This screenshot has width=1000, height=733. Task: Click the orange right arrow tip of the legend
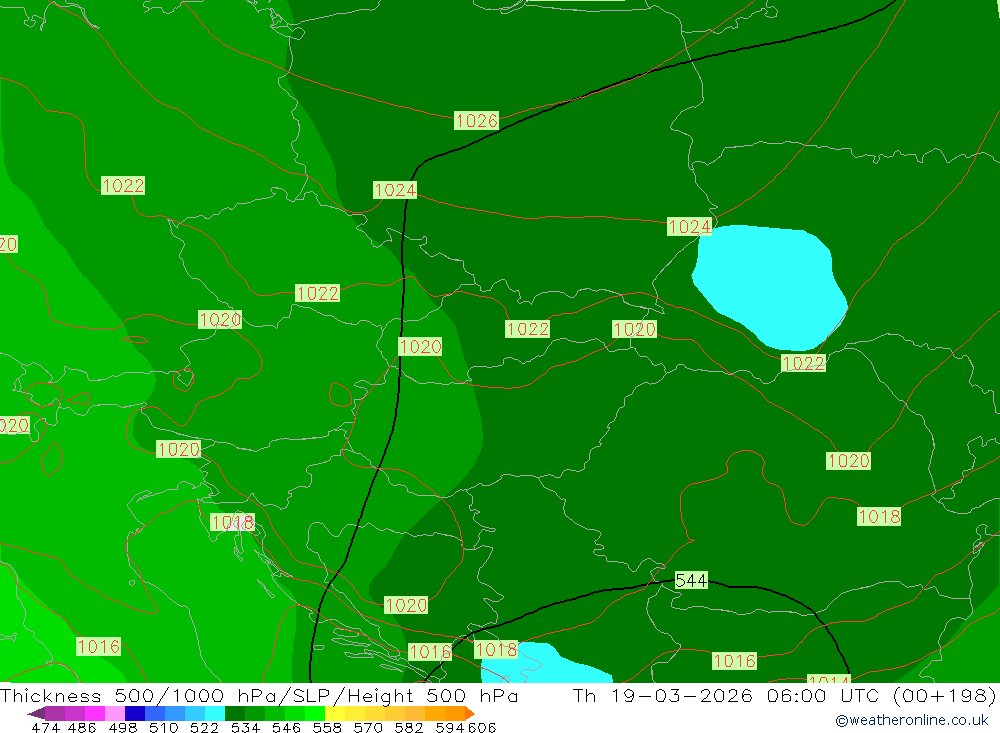470,713
